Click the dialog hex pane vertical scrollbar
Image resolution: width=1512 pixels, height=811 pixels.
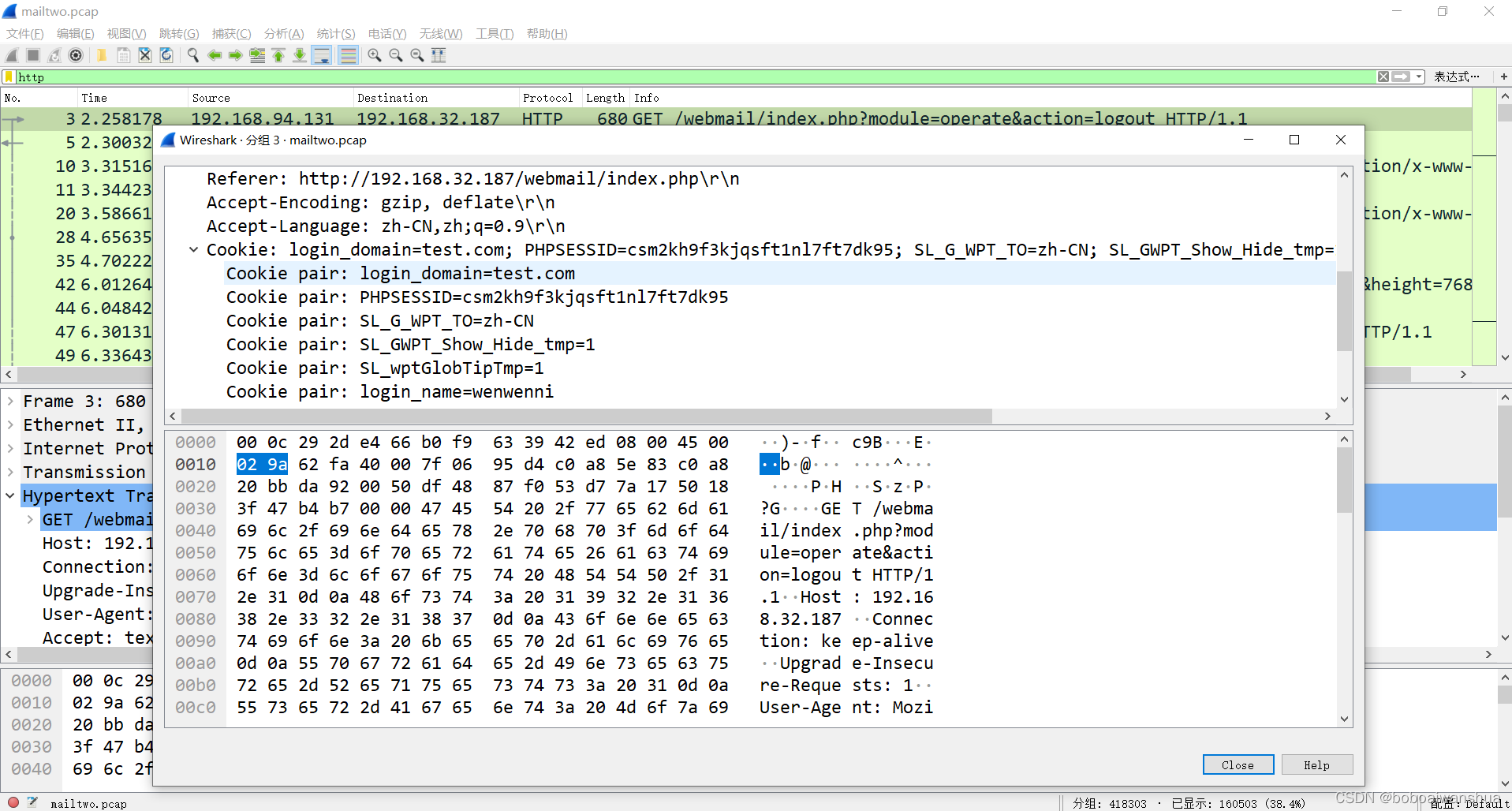(x=1345, y=480)
